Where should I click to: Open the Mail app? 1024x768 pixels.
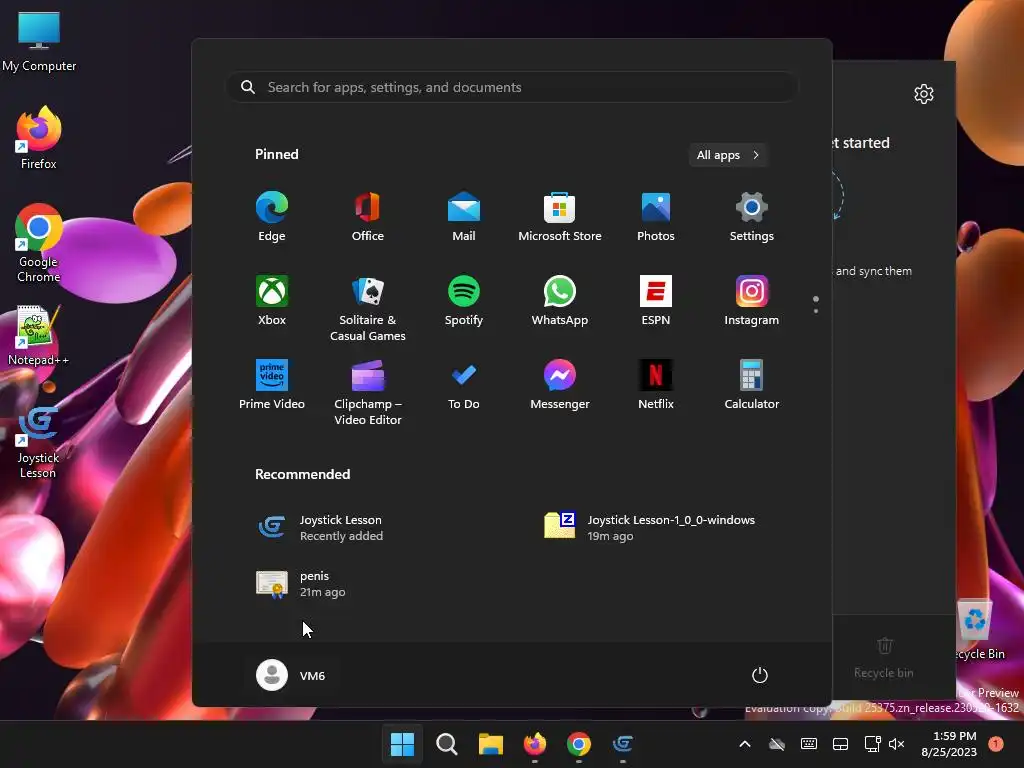464,217
